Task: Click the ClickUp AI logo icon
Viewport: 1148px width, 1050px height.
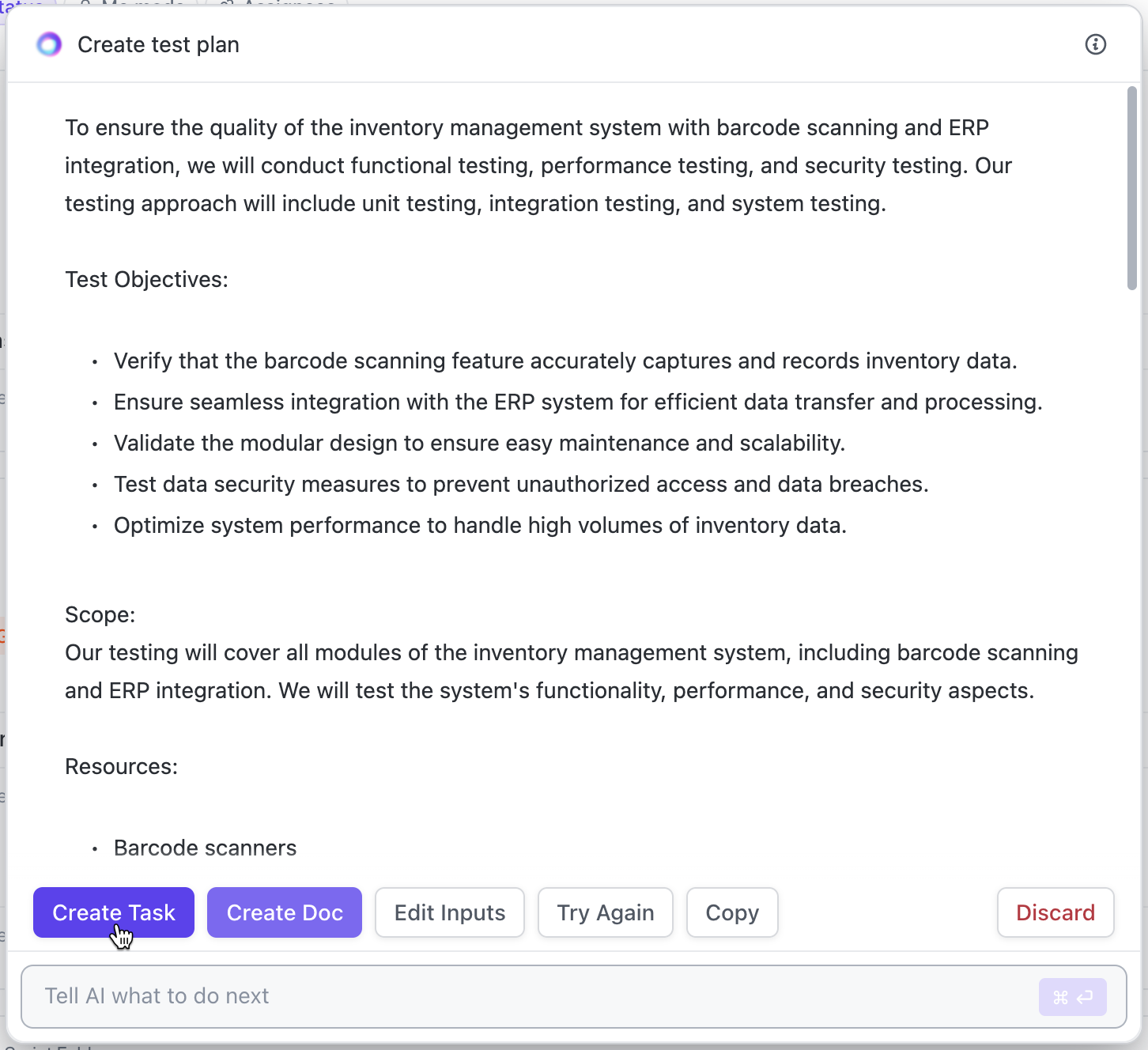Action: 49,45
